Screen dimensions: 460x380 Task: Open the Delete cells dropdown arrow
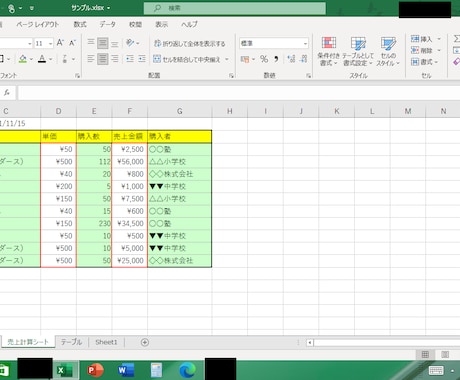439,50
